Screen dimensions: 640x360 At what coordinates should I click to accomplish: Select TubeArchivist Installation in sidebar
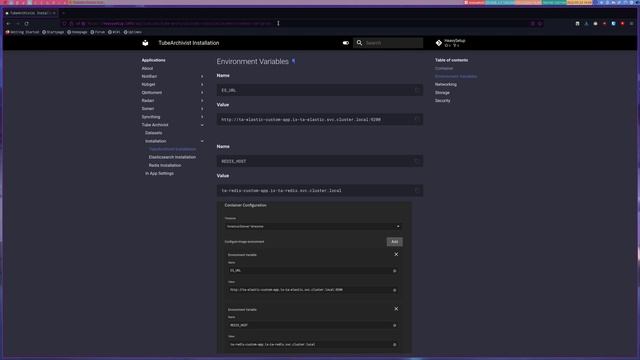[172, 149]
